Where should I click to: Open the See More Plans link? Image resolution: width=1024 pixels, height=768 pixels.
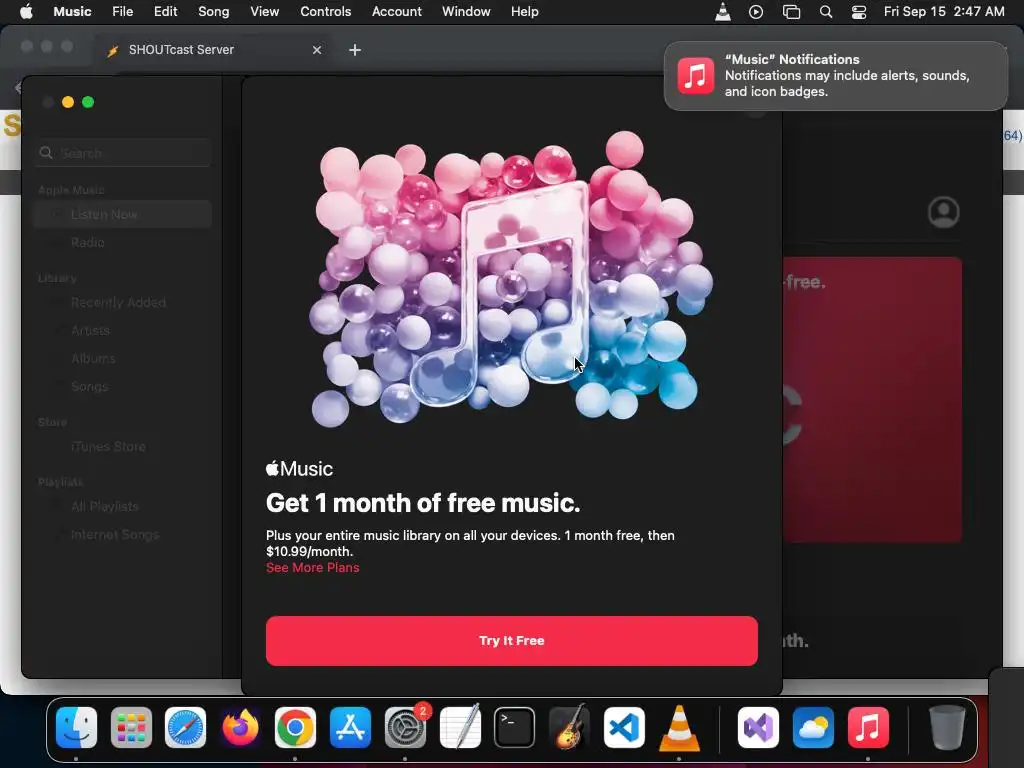312,568
